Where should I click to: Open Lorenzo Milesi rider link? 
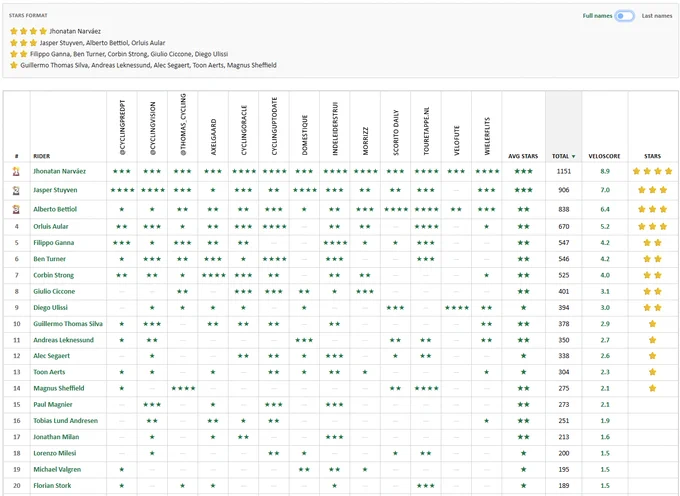tap(55, 453)
